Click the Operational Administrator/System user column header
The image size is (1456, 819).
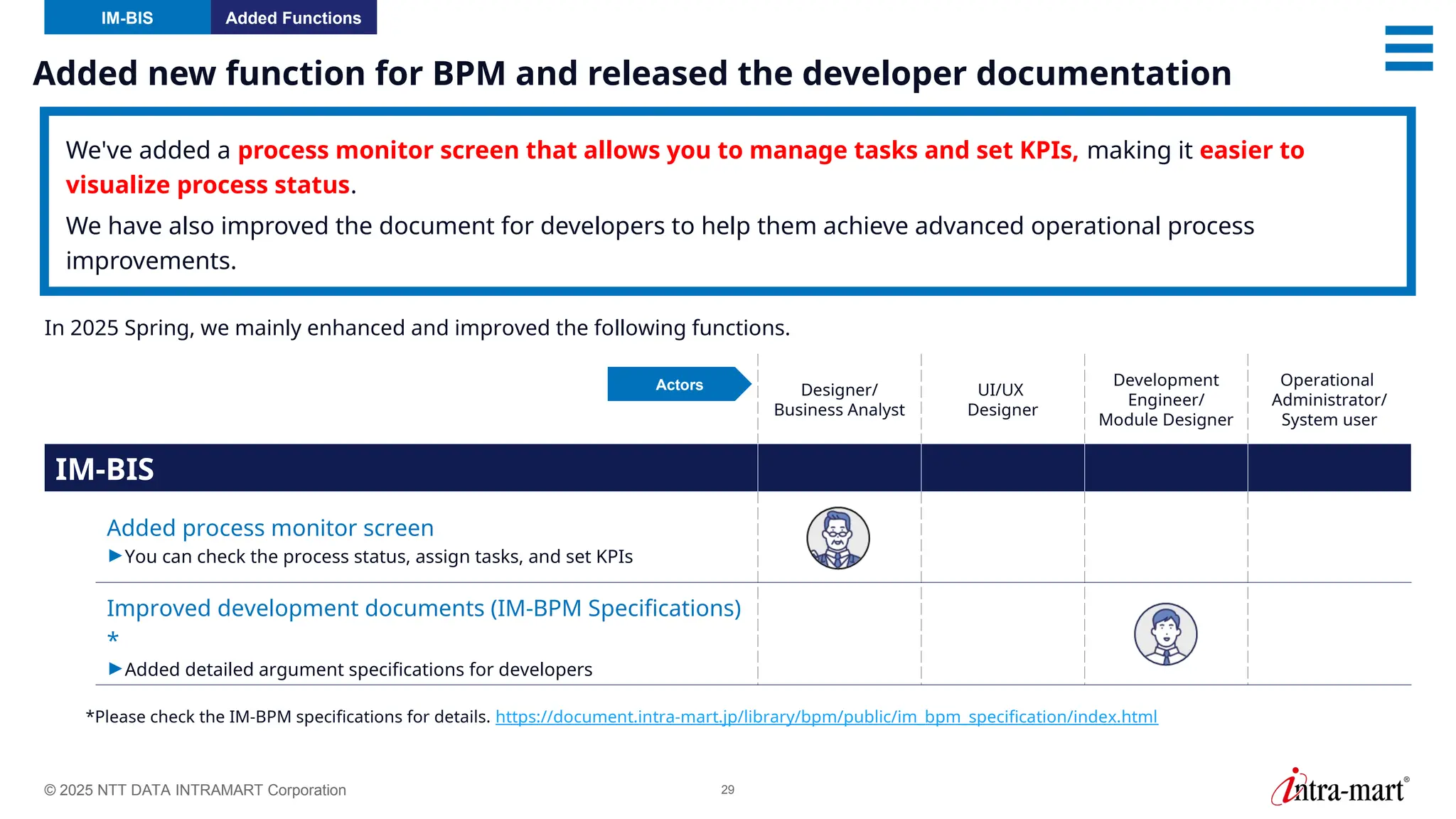click(x=1328, y=400)
